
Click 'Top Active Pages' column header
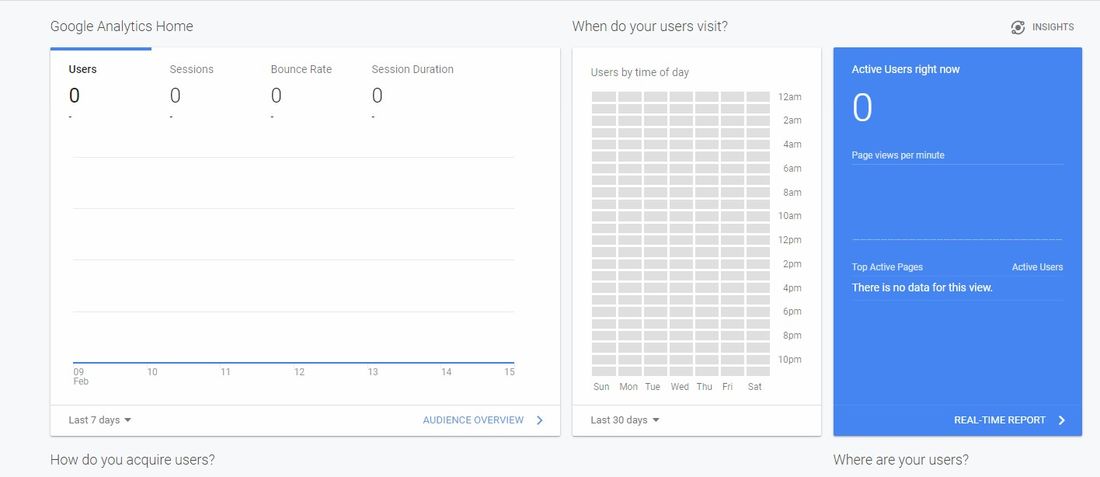887,267
